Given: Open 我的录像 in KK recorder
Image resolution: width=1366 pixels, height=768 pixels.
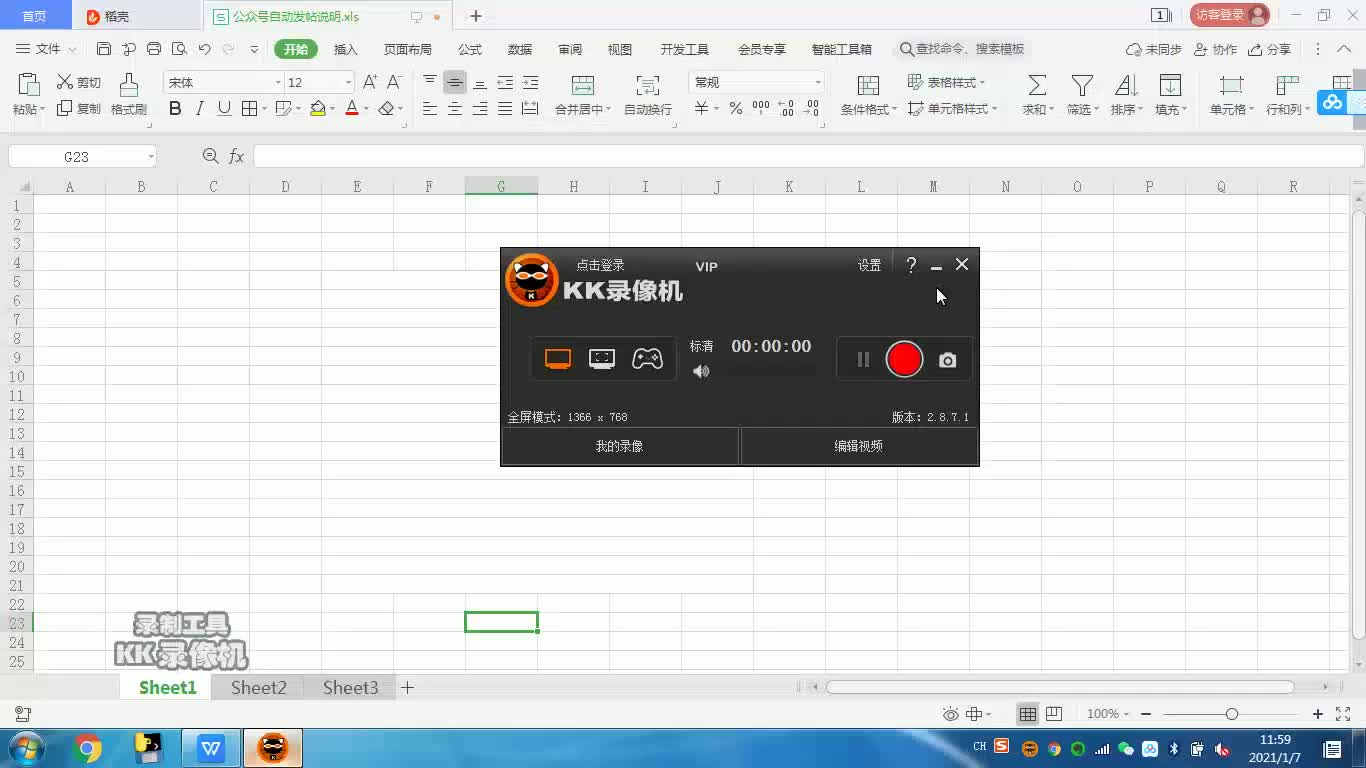Looking at the screenshot, I should pyautogui.click(x=619, y=446).
